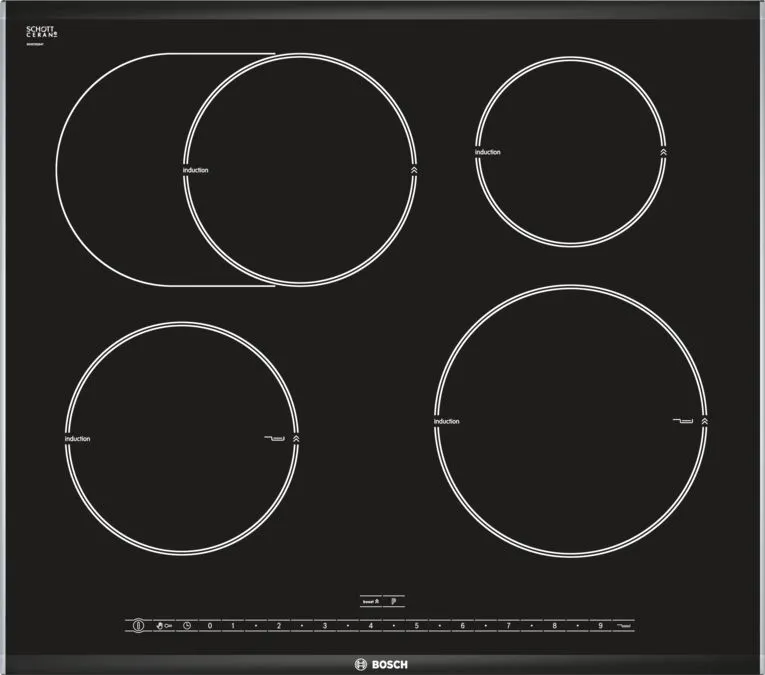The width and height of the screenshot is (765, 675).
Task: Click double chevron on bottom-right zone
Action: tap(705, 421)
